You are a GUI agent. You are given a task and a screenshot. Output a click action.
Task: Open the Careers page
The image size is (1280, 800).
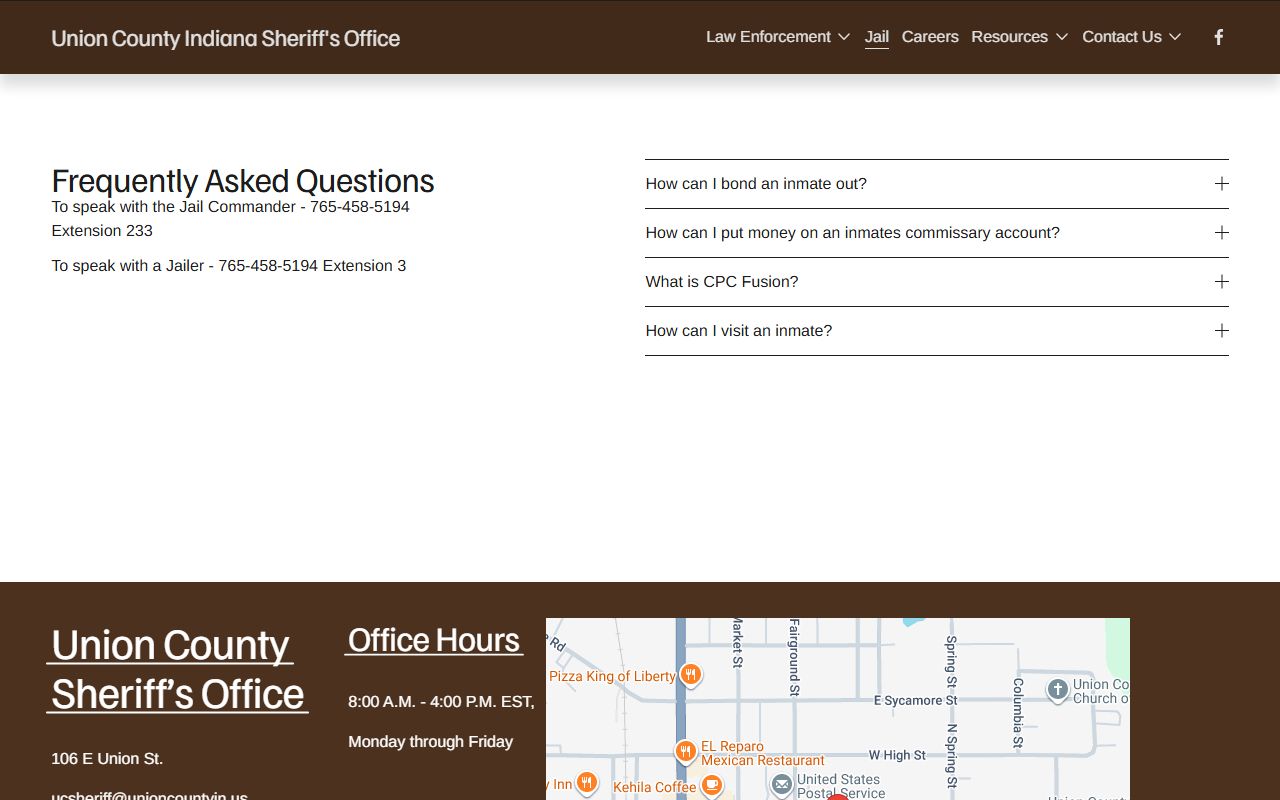(930, 37)
